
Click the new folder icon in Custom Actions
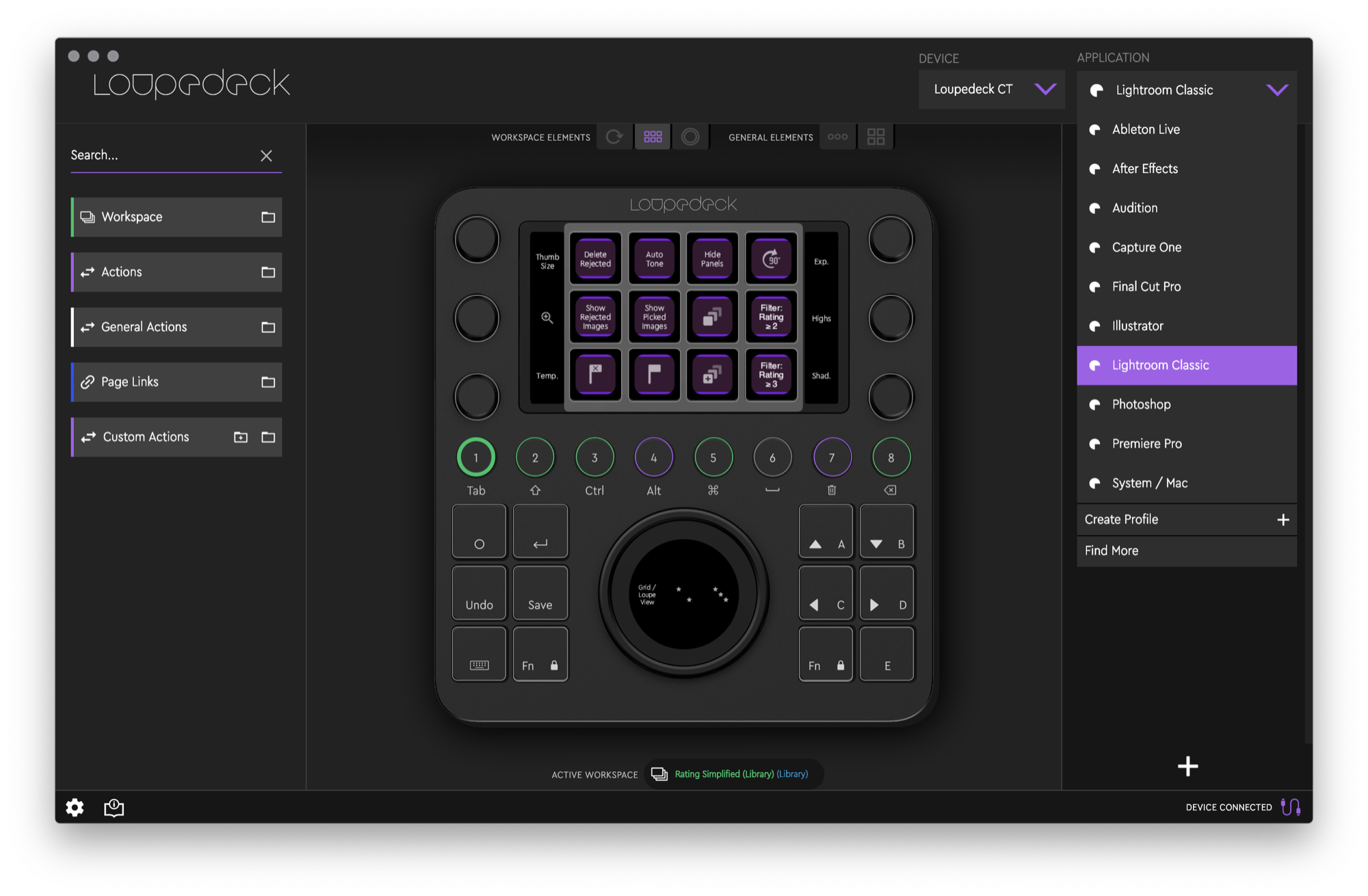(x=241, y=437)
